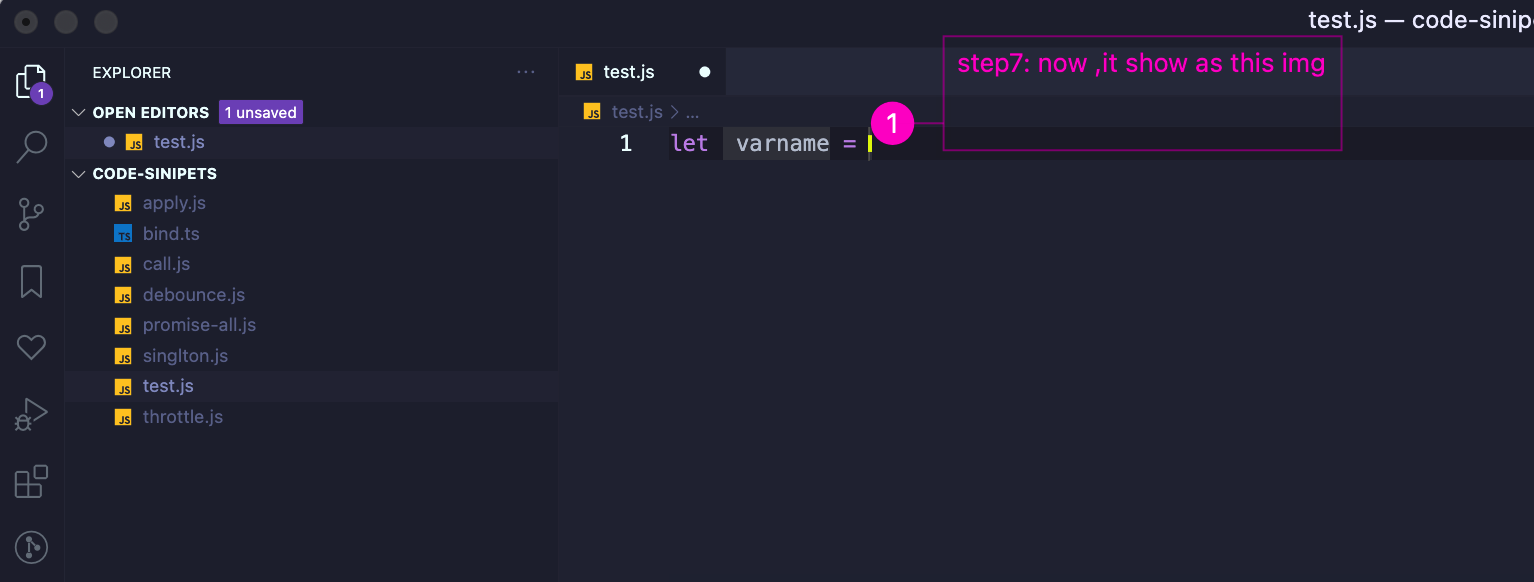Screen dimensions: 1534x582
Task: Collapse the CODE-SINIPETS folder
Action: [x=78, y=173]
